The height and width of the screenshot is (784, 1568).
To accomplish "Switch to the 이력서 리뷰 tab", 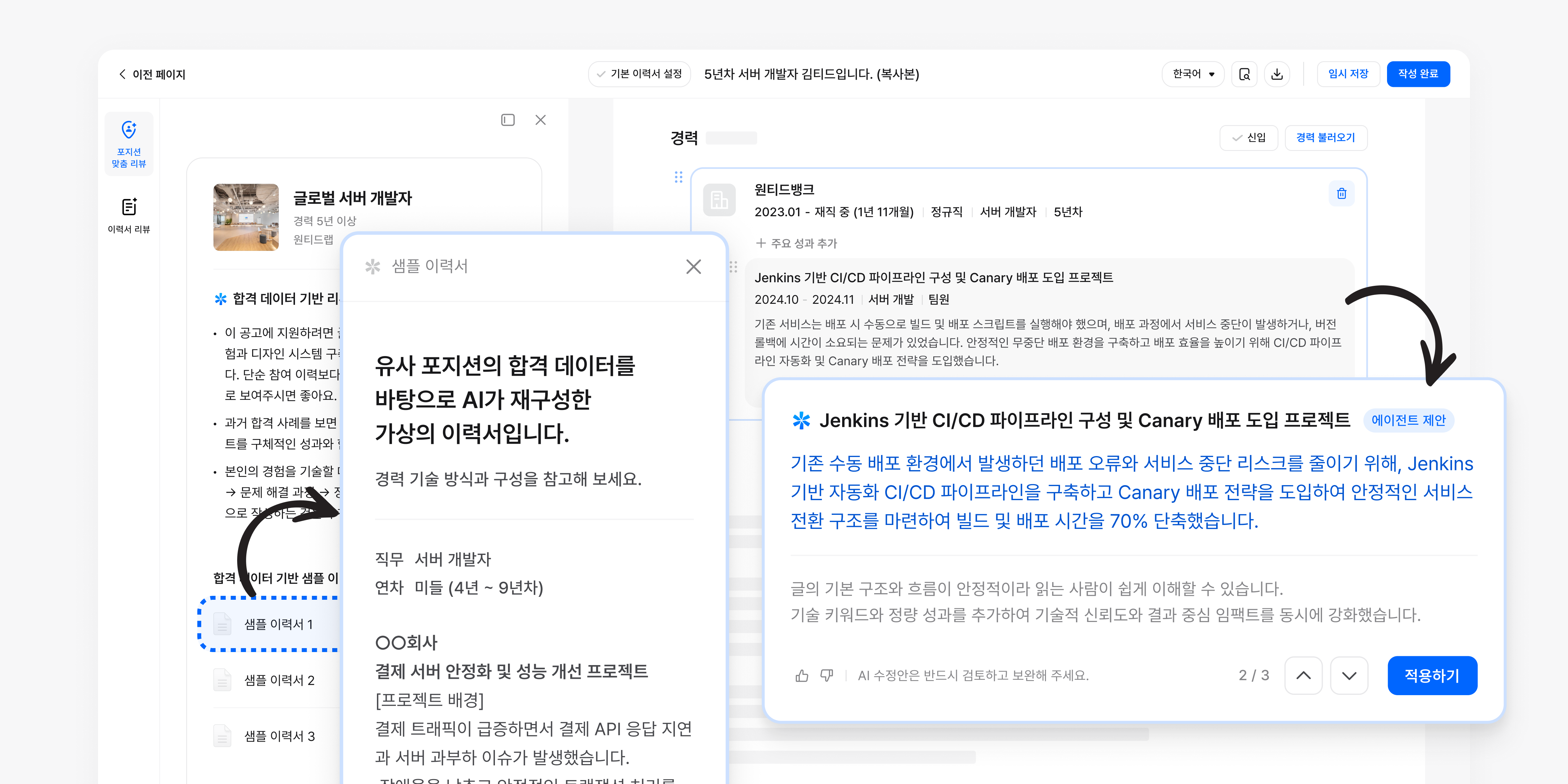I will (128, 214).
